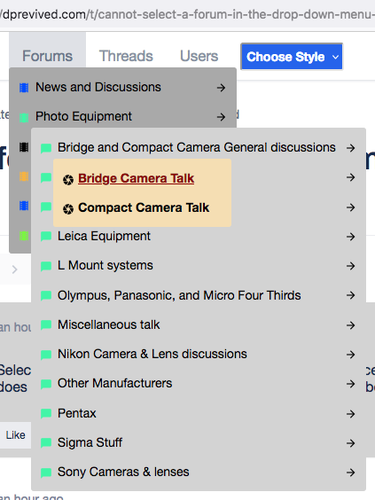Select Photo Equipment menu item
The image size is (375, 500).
pyautogui.click(x=84, y=116)
